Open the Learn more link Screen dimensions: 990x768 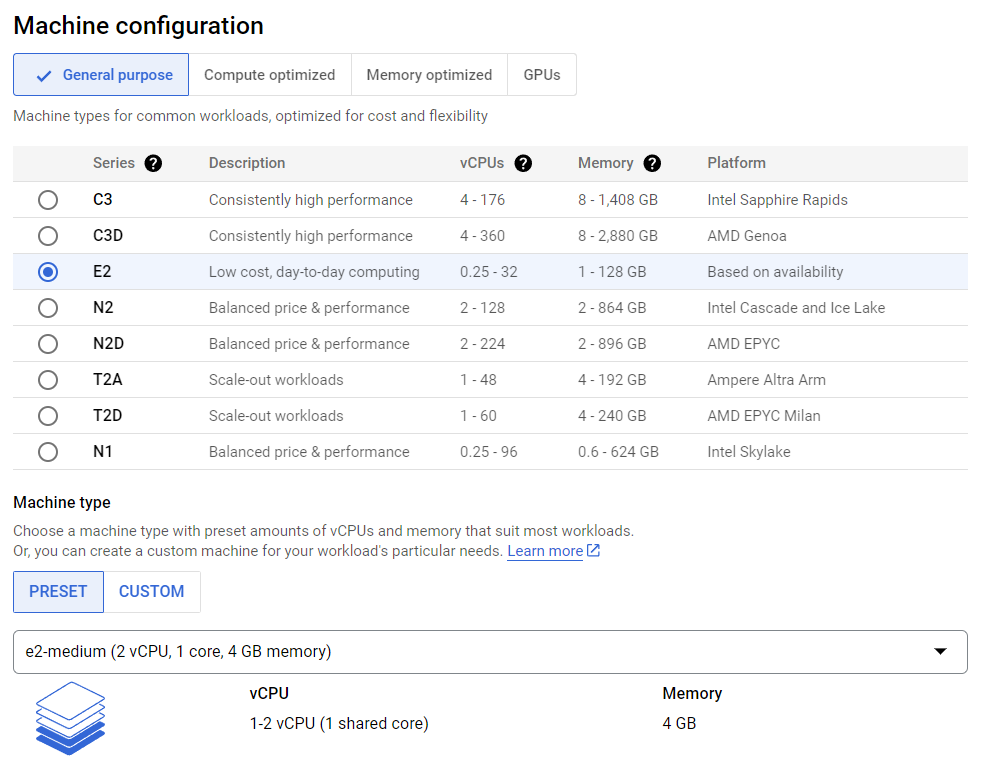point(545,551)
